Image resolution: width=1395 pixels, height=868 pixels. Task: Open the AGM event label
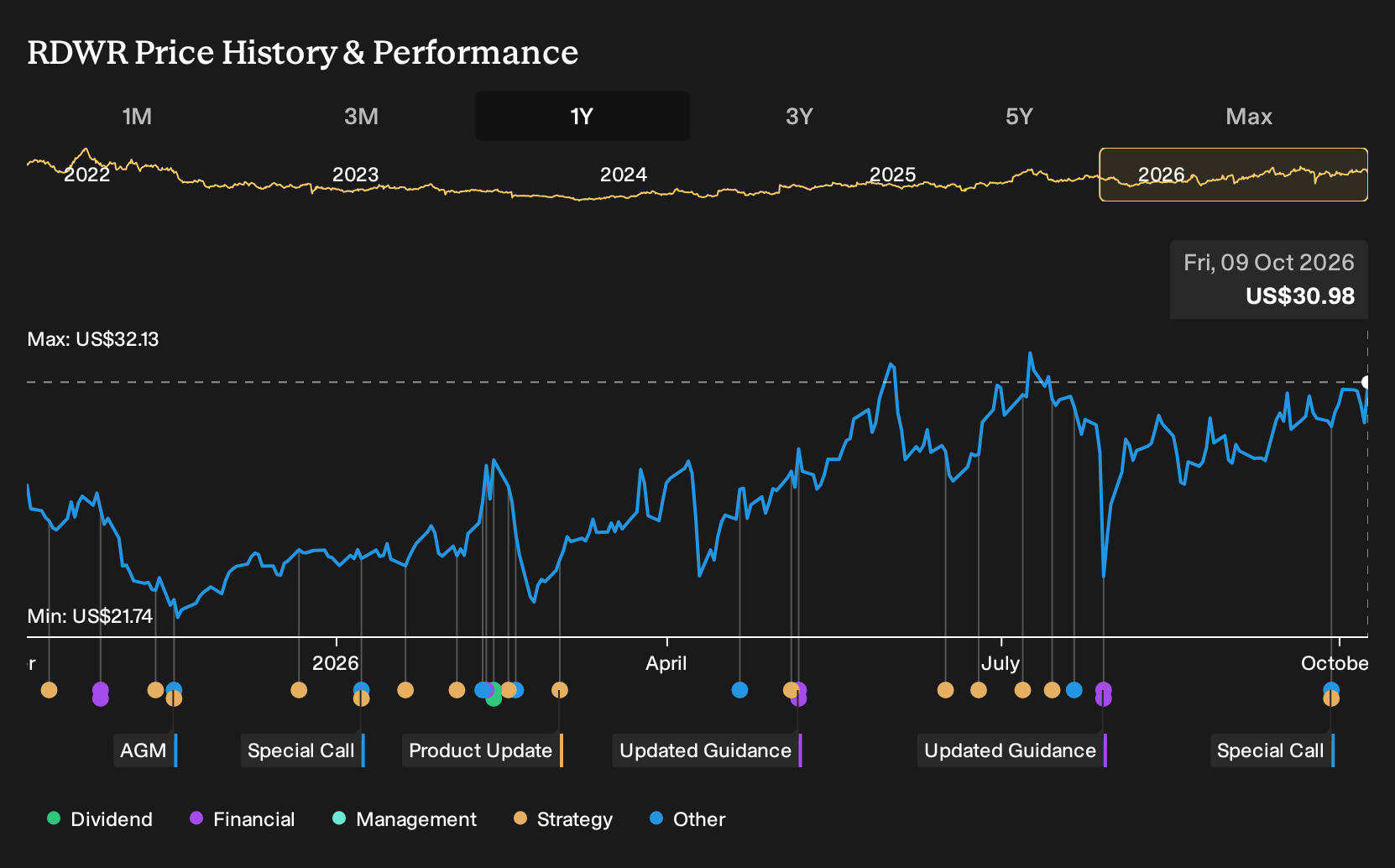[145, 750]
